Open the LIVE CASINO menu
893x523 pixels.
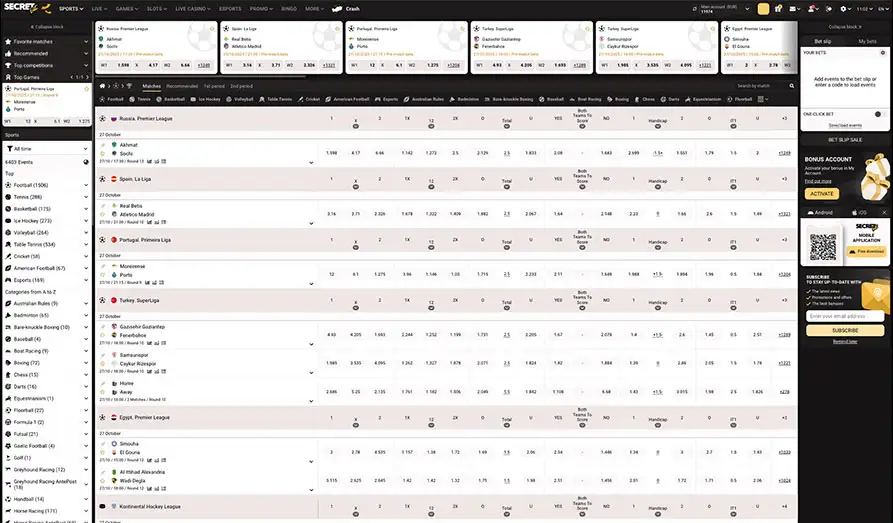(192, 9)
